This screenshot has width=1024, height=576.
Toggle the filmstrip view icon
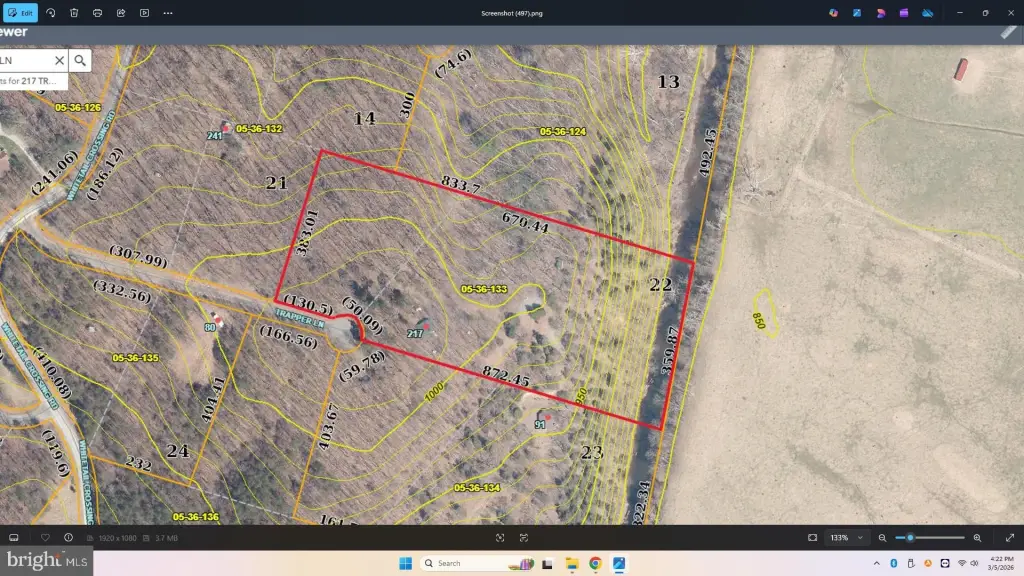14,538
